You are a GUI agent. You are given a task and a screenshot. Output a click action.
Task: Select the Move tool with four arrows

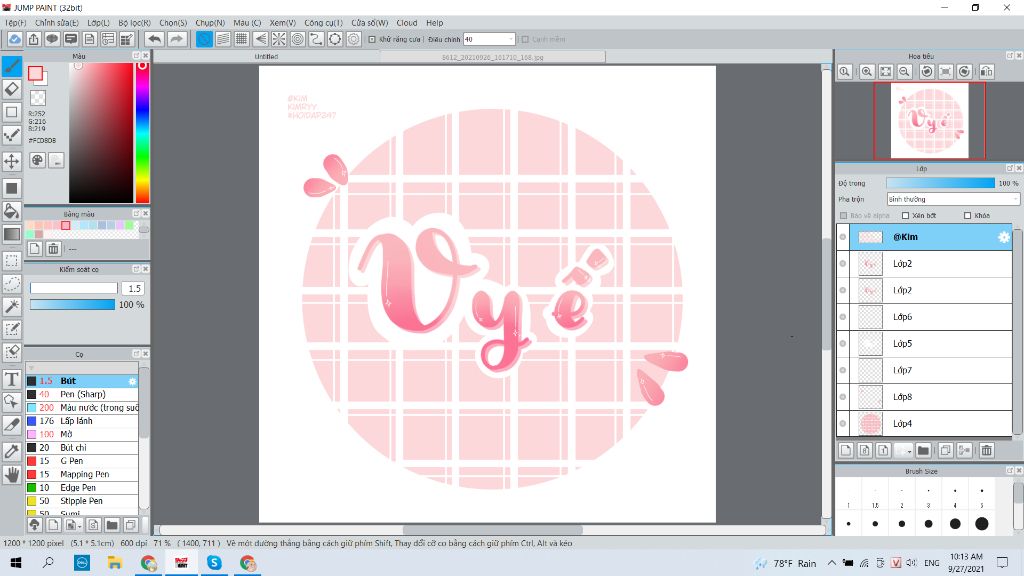point(12,161)
